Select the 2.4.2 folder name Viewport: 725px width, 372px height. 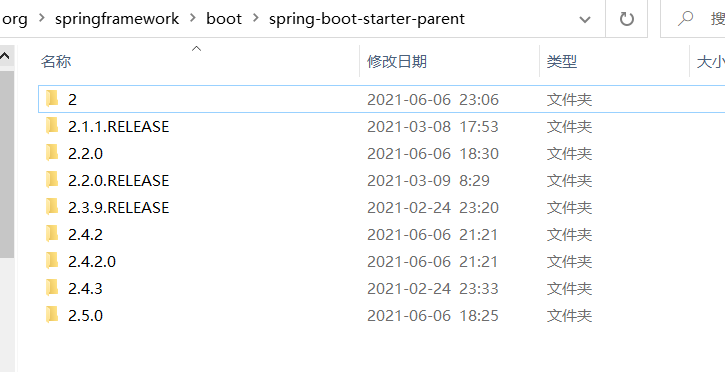(85, 234)
